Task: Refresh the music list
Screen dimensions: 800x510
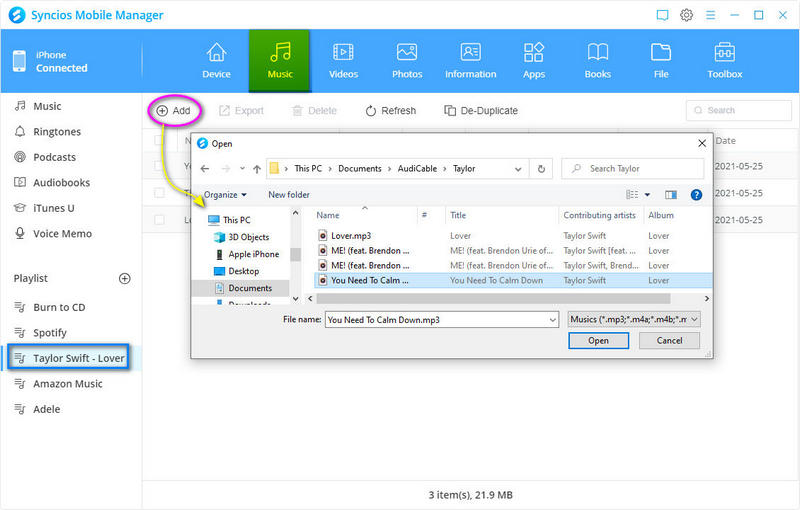Action: [391, 111]
